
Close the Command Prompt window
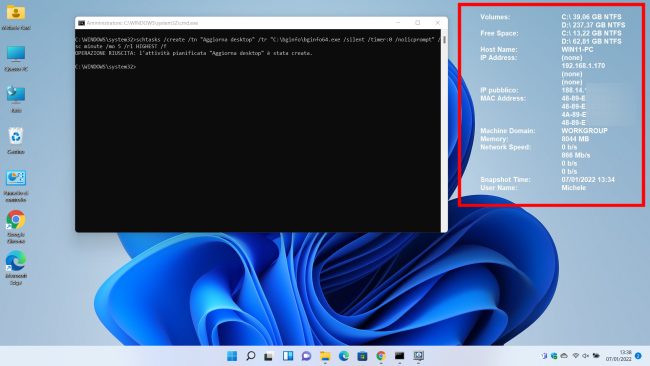coord(438,23)
